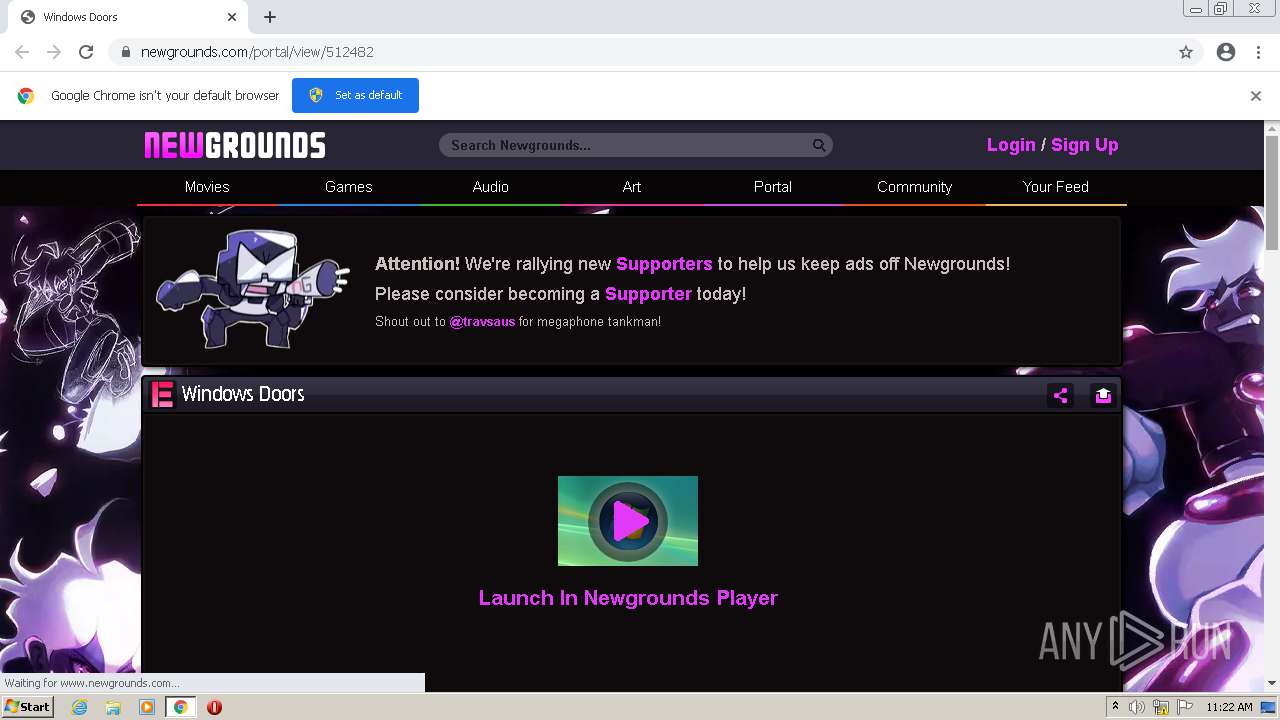The height and width of the screenshot is (720, 1280).
Task: Click the scrollbar down arrow
Action: click(1272, 683)
